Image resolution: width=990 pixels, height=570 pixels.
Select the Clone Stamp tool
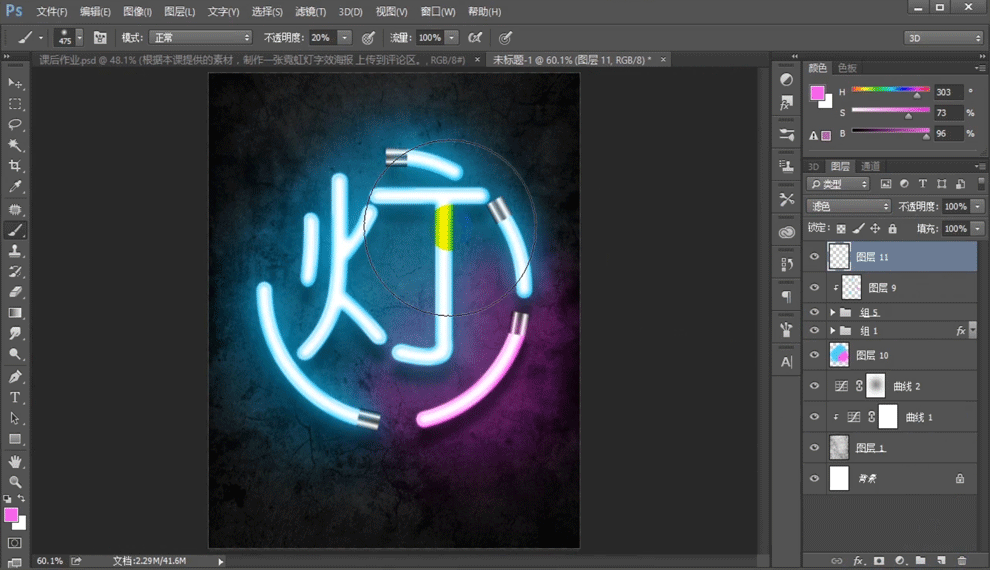pyautogui.click(x=15, y=251)
